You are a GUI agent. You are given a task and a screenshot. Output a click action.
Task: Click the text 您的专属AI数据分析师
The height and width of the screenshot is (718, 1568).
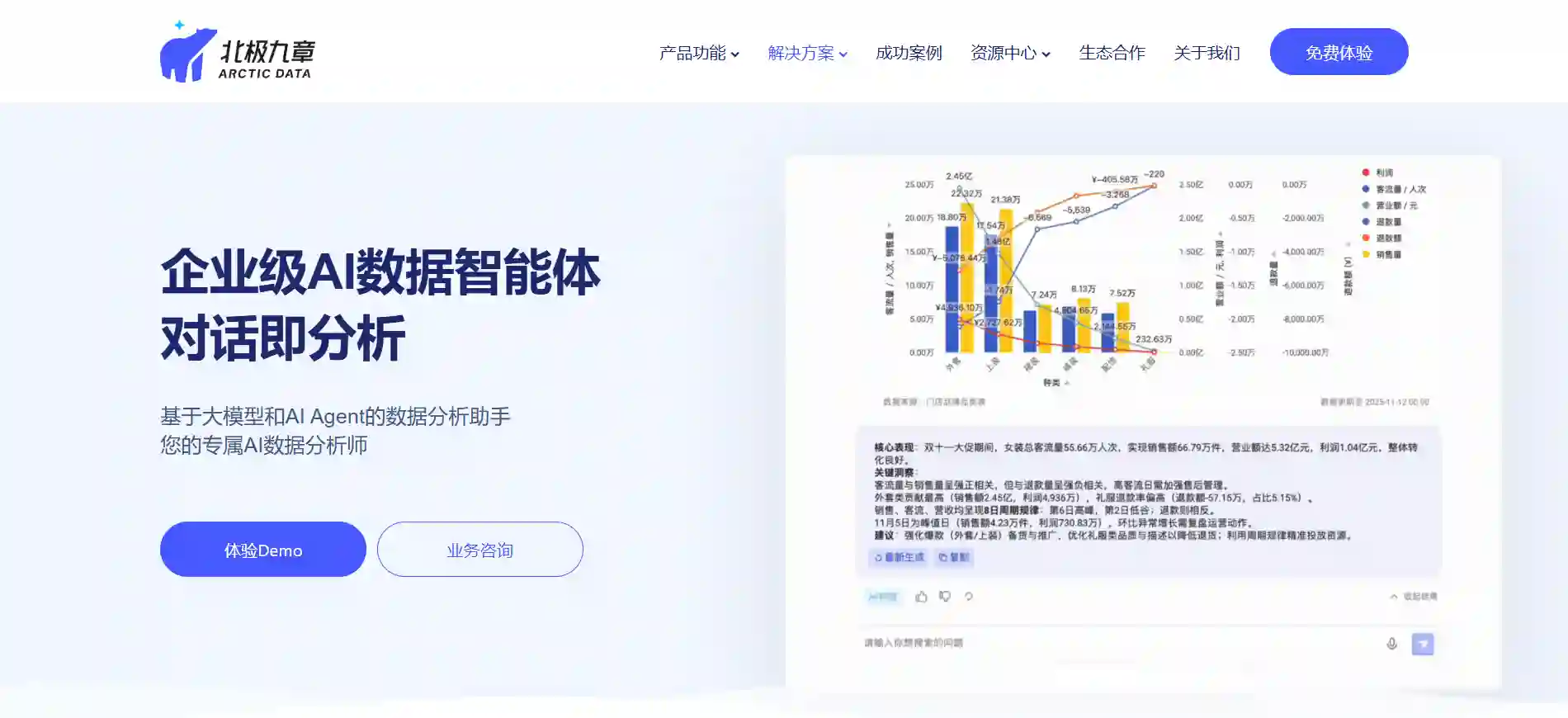(264, 446)
